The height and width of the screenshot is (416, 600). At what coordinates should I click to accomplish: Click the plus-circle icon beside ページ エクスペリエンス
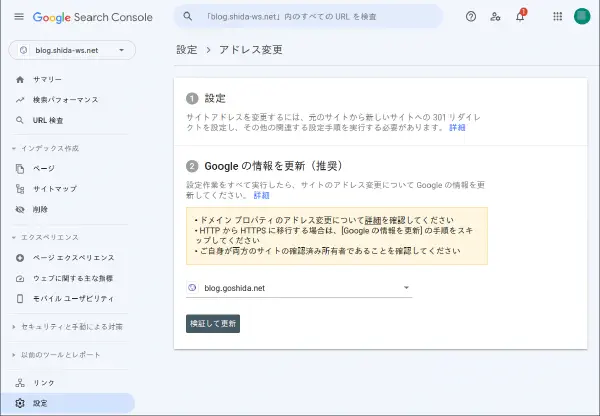point(20,258)
